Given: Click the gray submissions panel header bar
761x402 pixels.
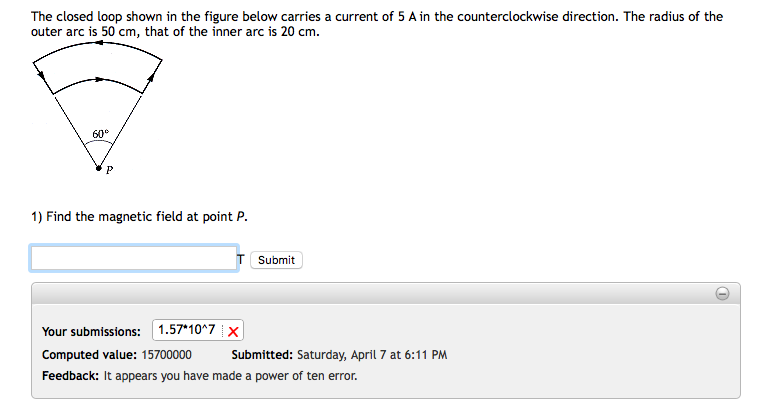Looking at the screenshot, I should [386, 293].
